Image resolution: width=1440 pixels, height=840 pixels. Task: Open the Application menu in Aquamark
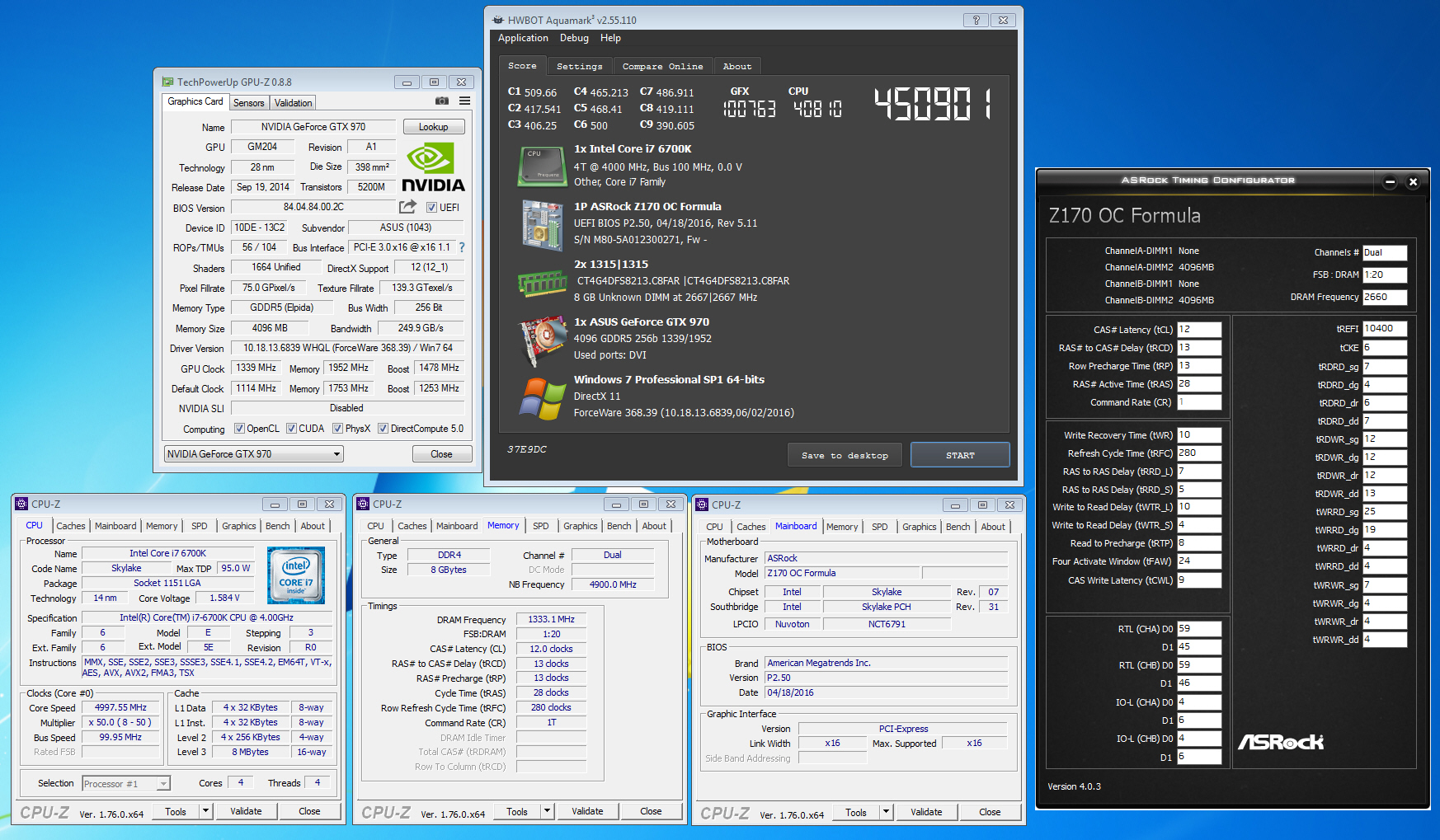tap(523, 38)
